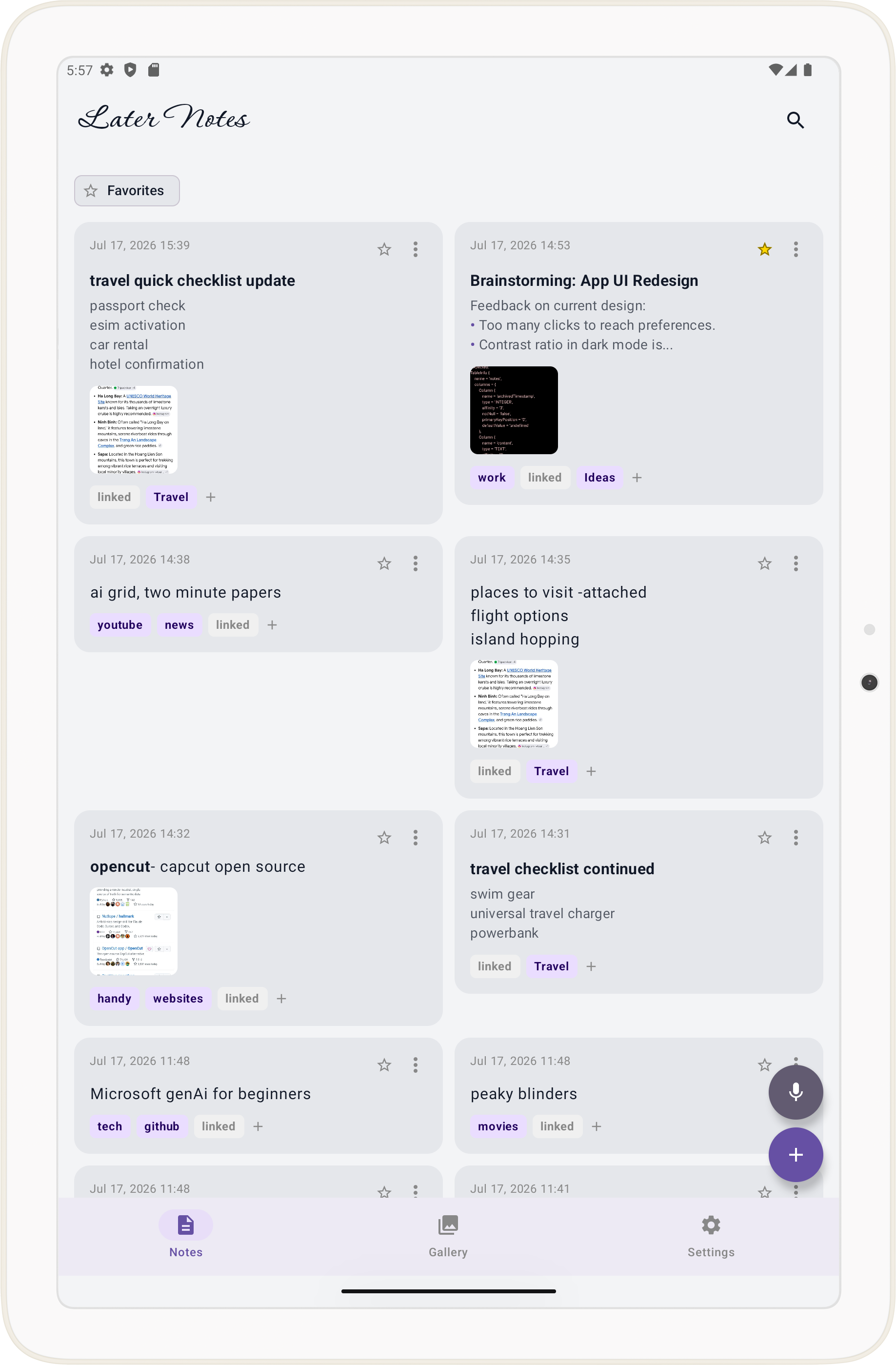The height and width of the screenshot is (1365, 896).
Task: Open overflow menu on travel checklist continued
Action: coord(796,837)
